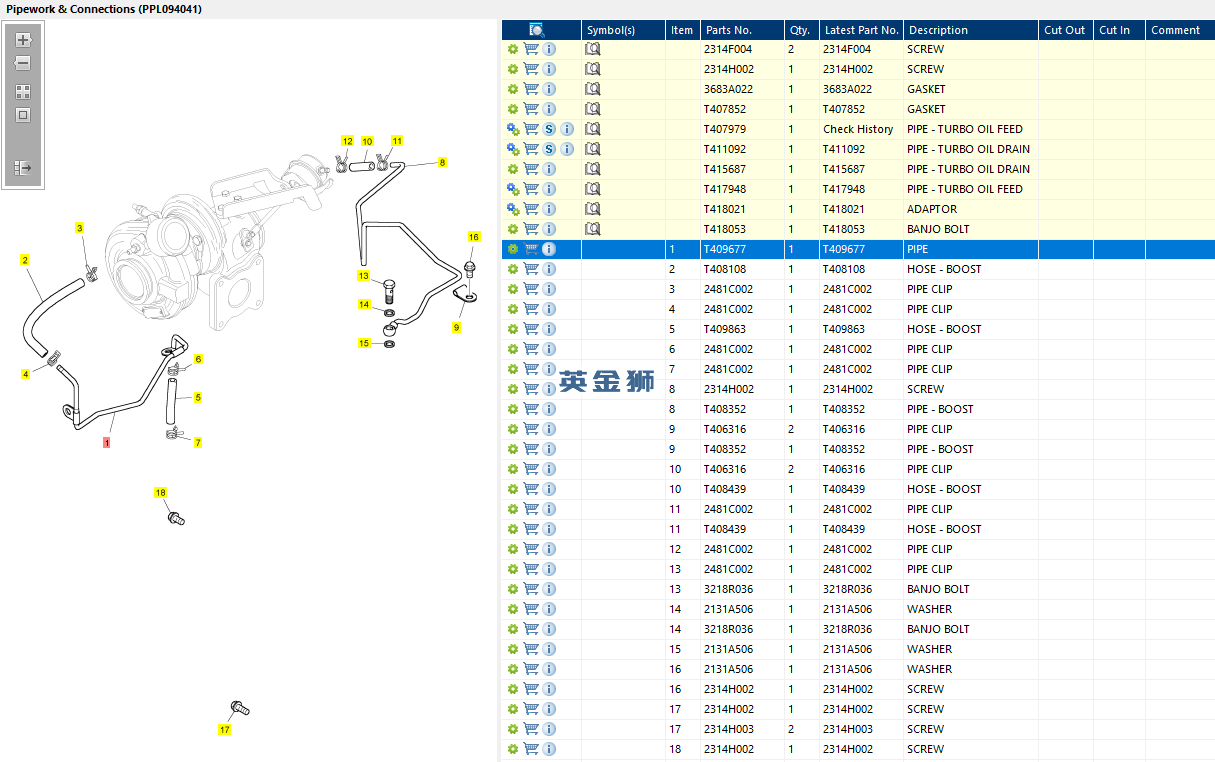Zoom in on the parts diagram
Screen dimensions: 1215x762
click(23, 40)
